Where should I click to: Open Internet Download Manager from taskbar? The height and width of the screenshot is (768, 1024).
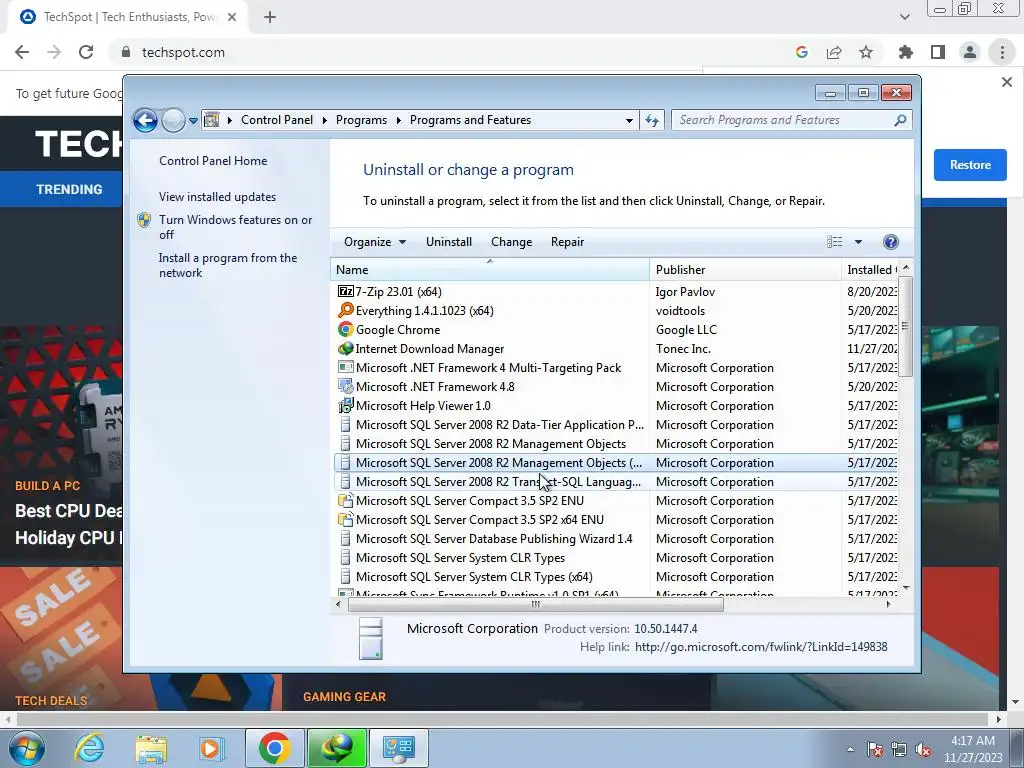tap(337, 748)
